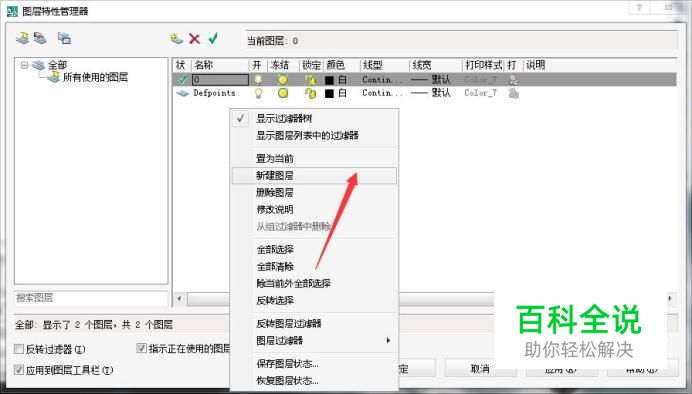This screenshot has width=692, height=394.
Task: Click the New Group Filter icon
Action: [40, 38]
